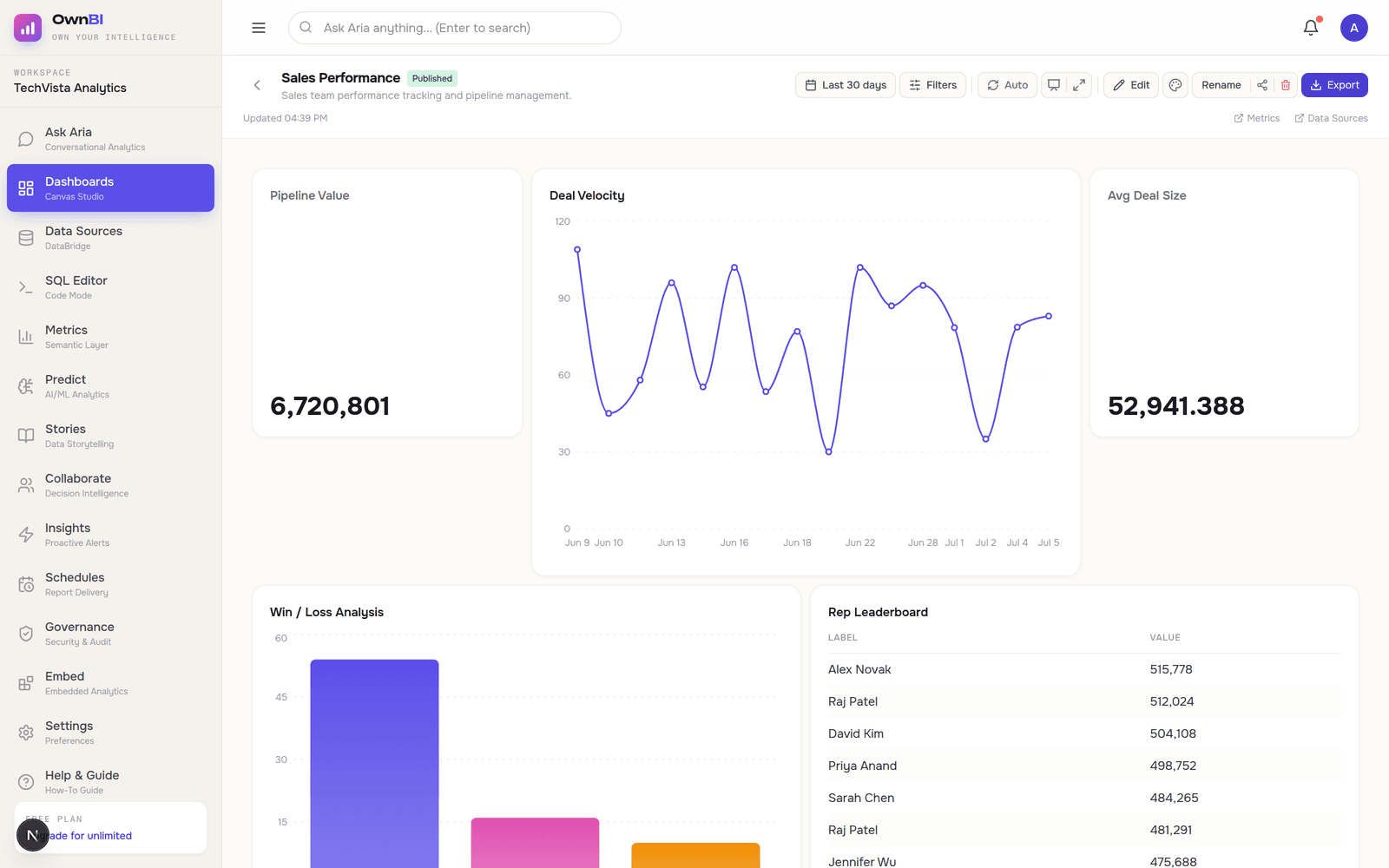
Task: Click the value 512,024
Action: (1172, 701)
